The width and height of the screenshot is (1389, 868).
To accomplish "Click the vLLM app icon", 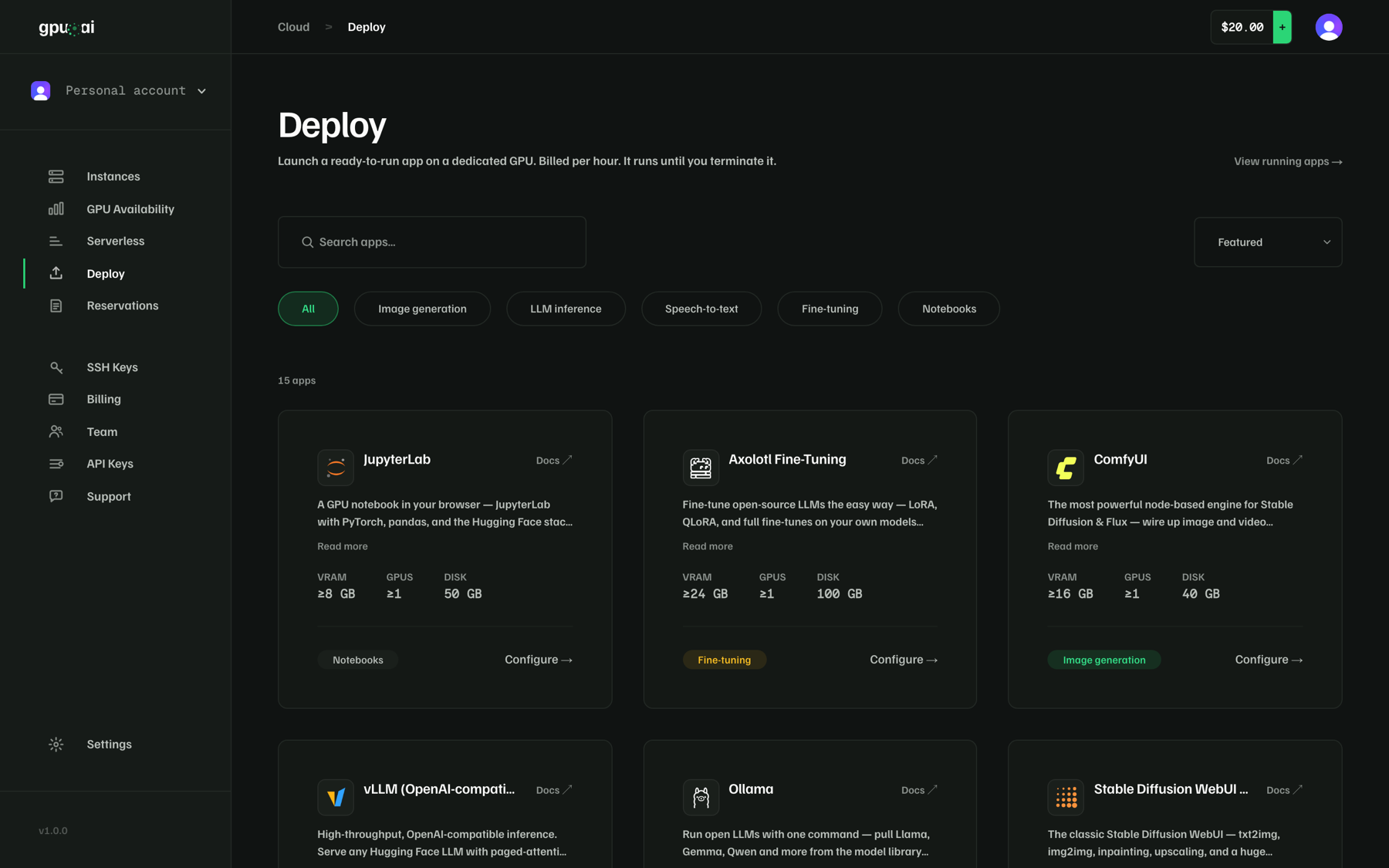I will (336, 797).
